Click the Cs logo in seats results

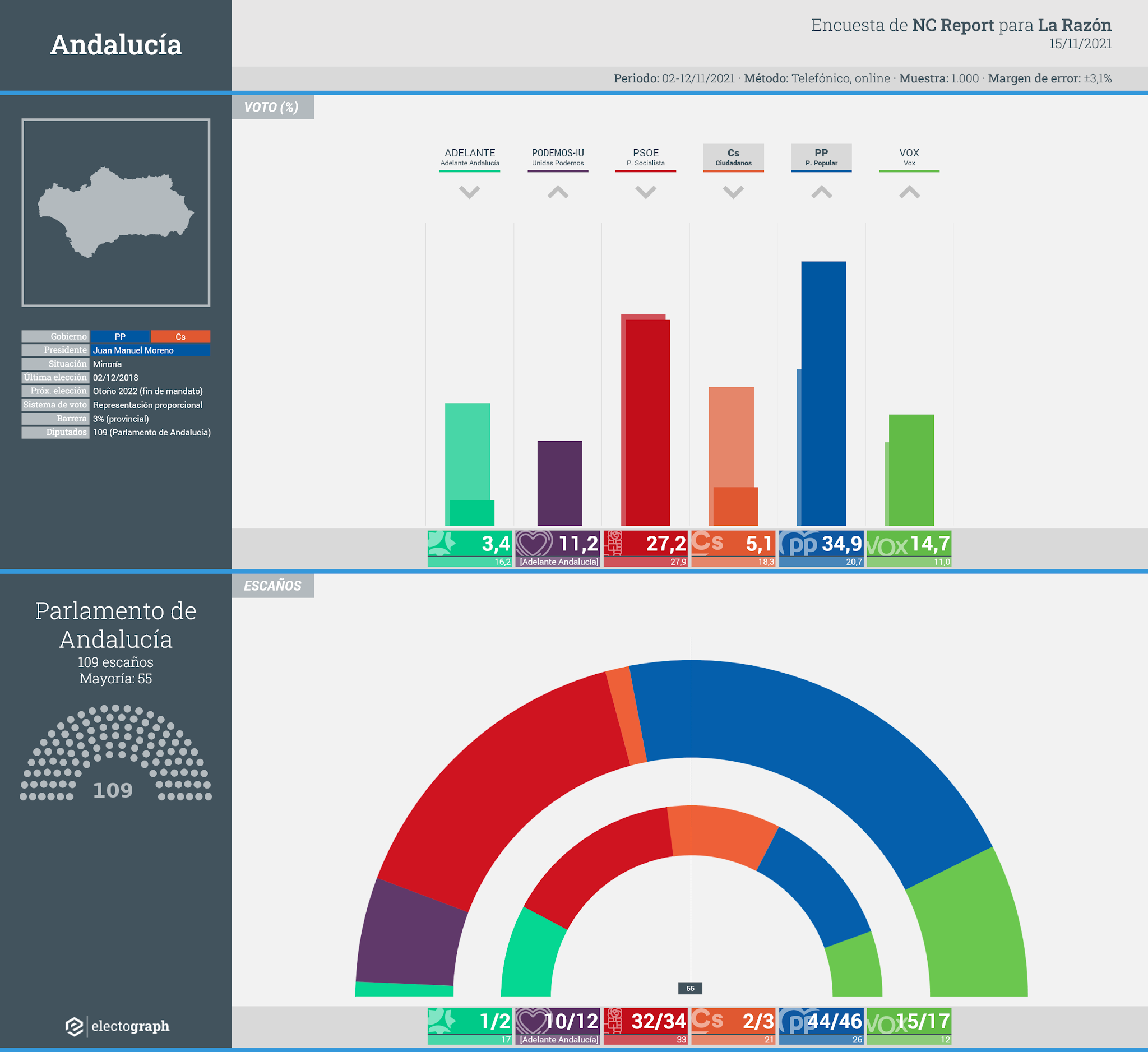pyautogui.click(x=707, y=1020)
